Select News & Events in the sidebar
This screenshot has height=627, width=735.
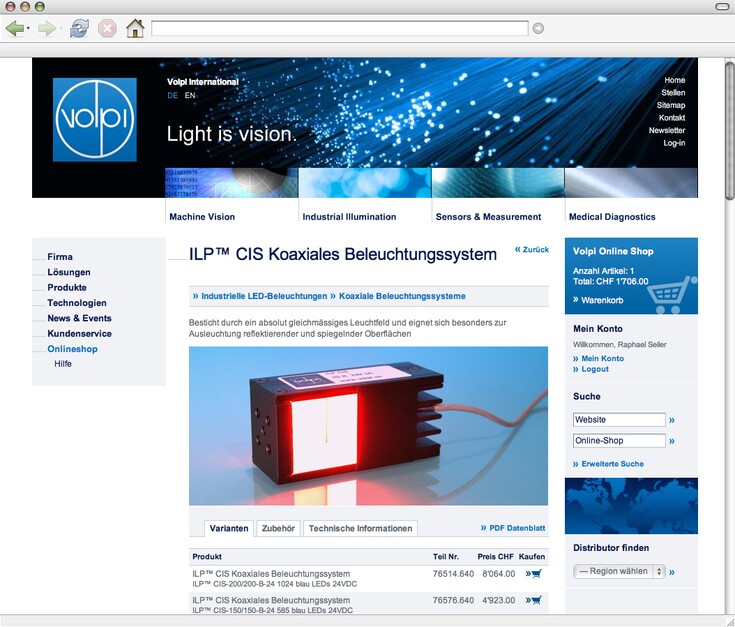[79, 318]
